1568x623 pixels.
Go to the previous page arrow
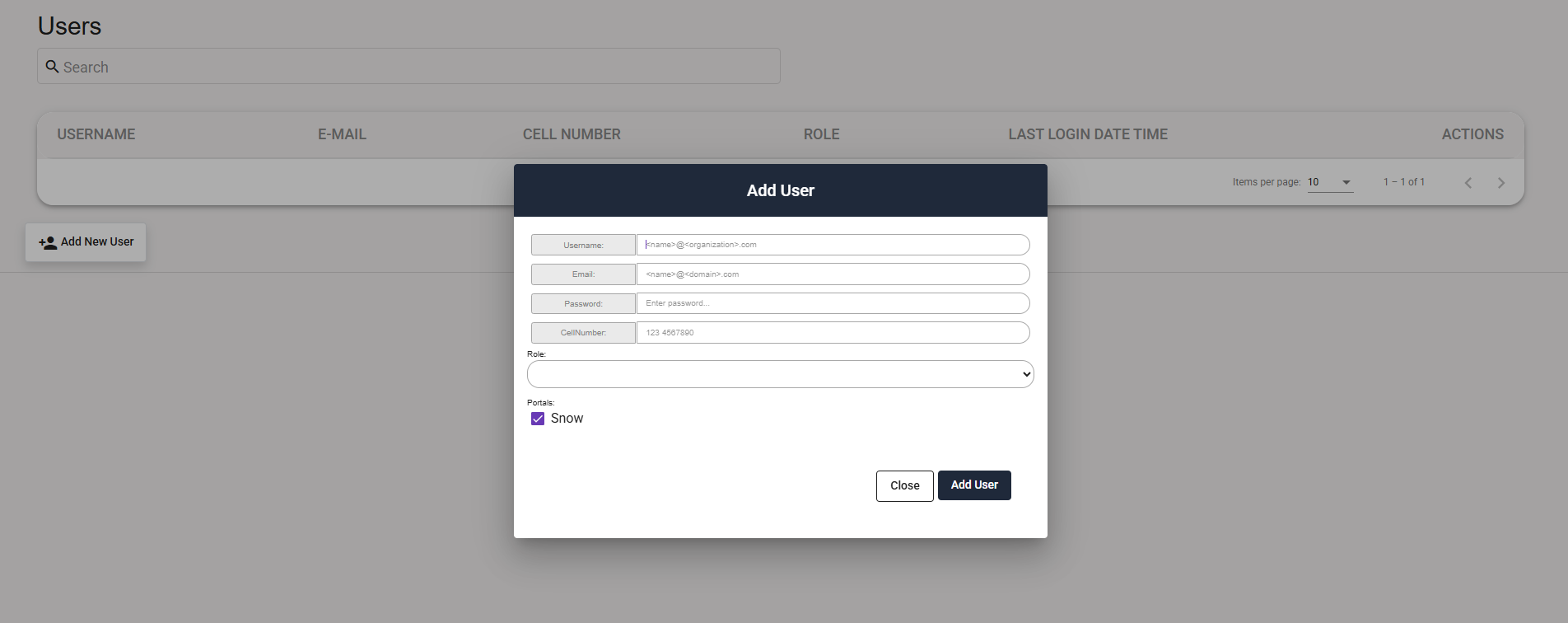tap(1468, 183)
